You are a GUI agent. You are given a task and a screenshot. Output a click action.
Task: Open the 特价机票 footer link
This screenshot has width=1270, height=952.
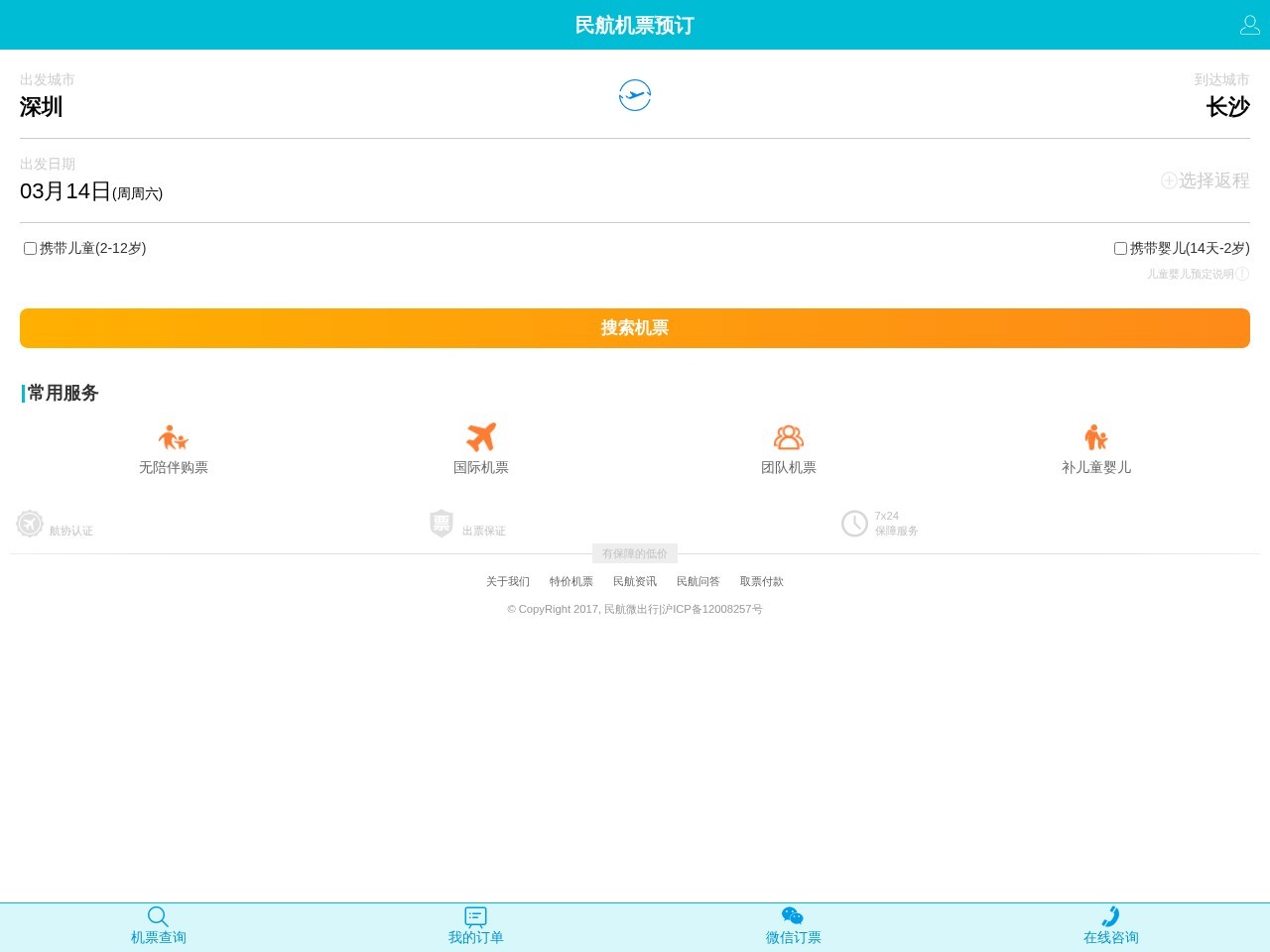(x=571, y=581)
